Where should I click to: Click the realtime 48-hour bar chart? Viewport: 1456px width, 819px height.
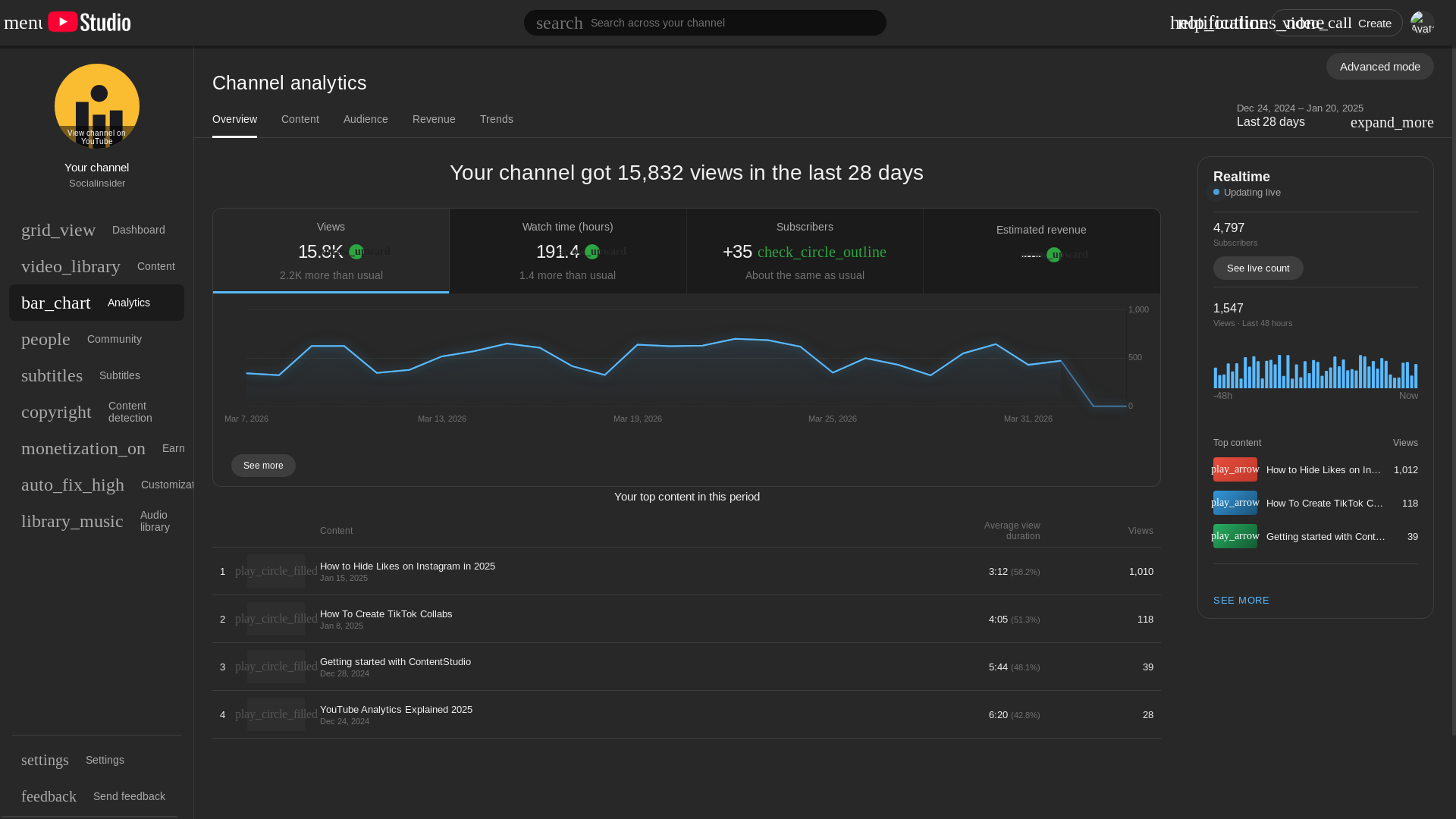point(1316,371)
